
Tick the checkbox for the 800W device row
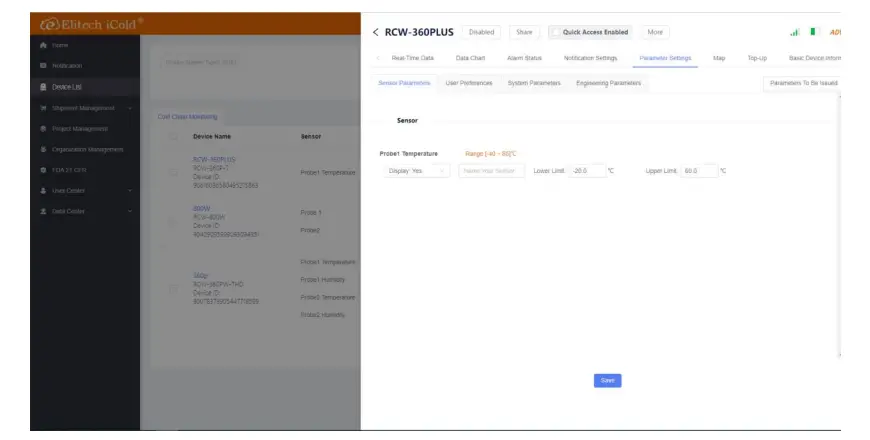[x=173, y=221]
